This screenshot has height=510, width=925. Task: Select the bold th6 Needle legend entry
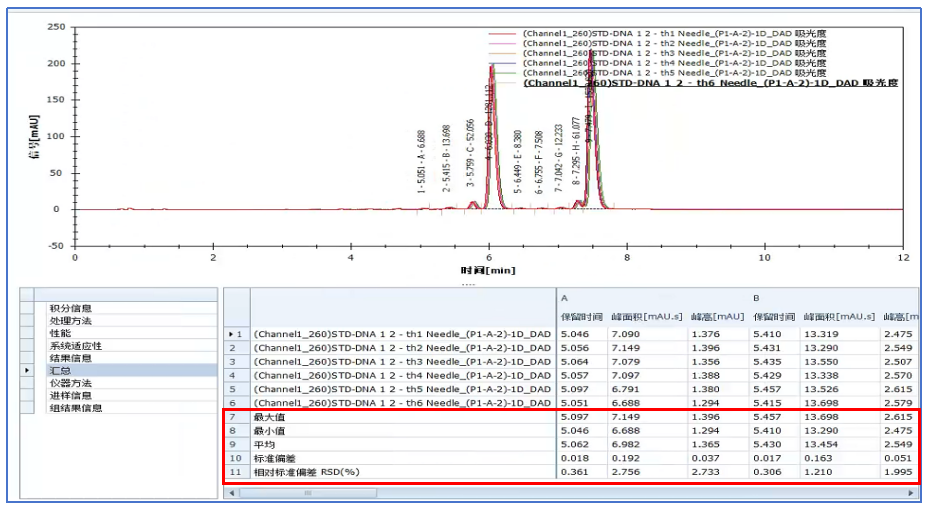[x=708, y=84]
